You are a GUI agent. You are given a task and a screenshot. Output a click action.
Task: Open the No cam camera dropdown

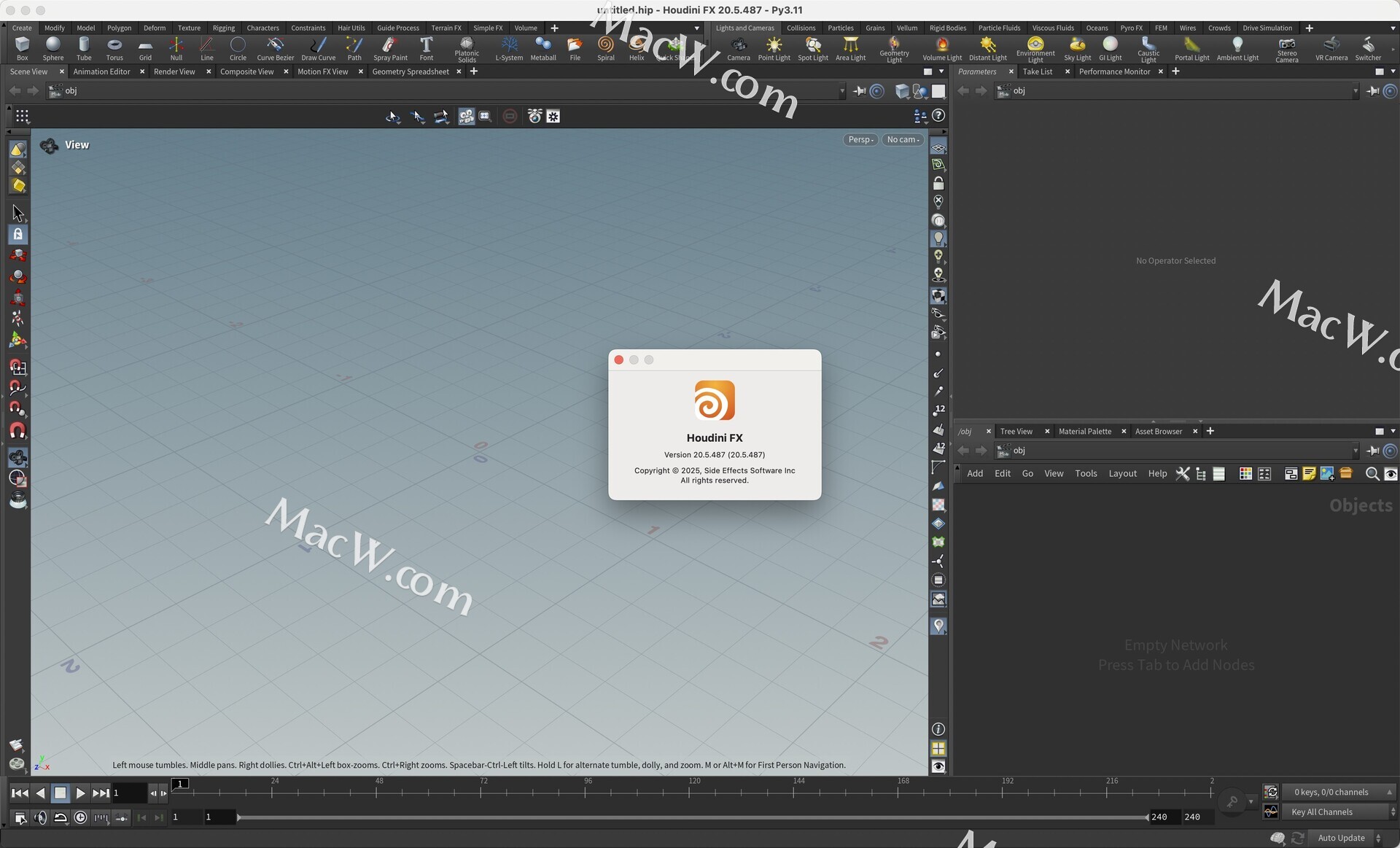tap(903, 139)
